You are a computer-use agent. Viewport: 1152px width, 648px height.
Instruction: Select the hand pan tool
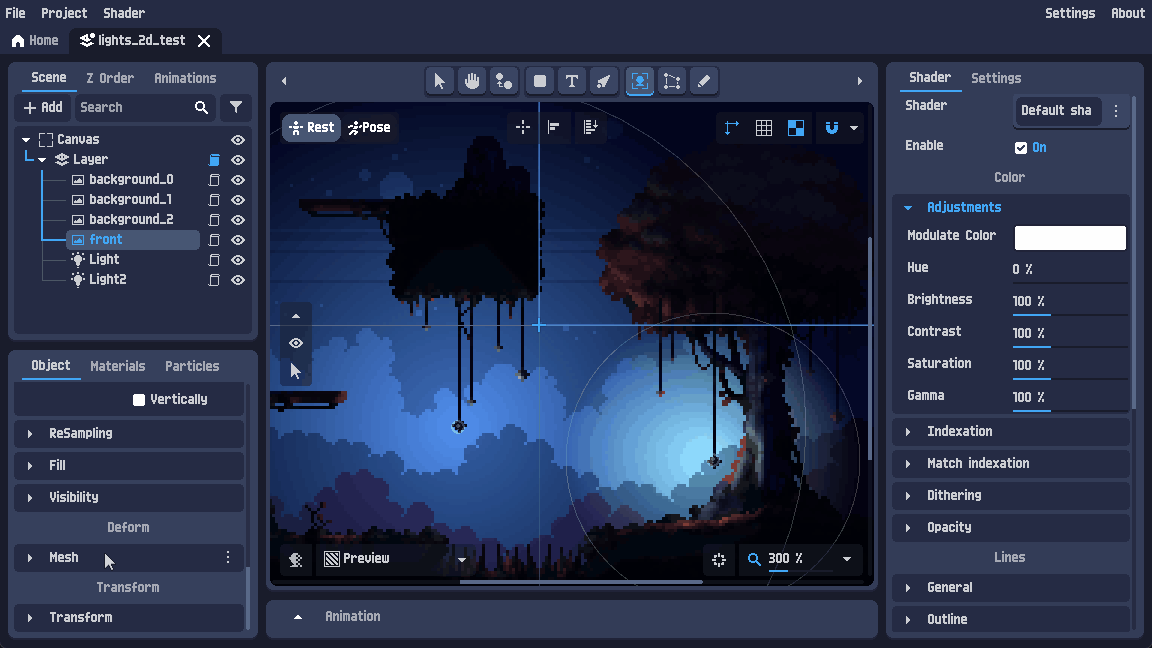pyautogui.click(x=472, y=81)
